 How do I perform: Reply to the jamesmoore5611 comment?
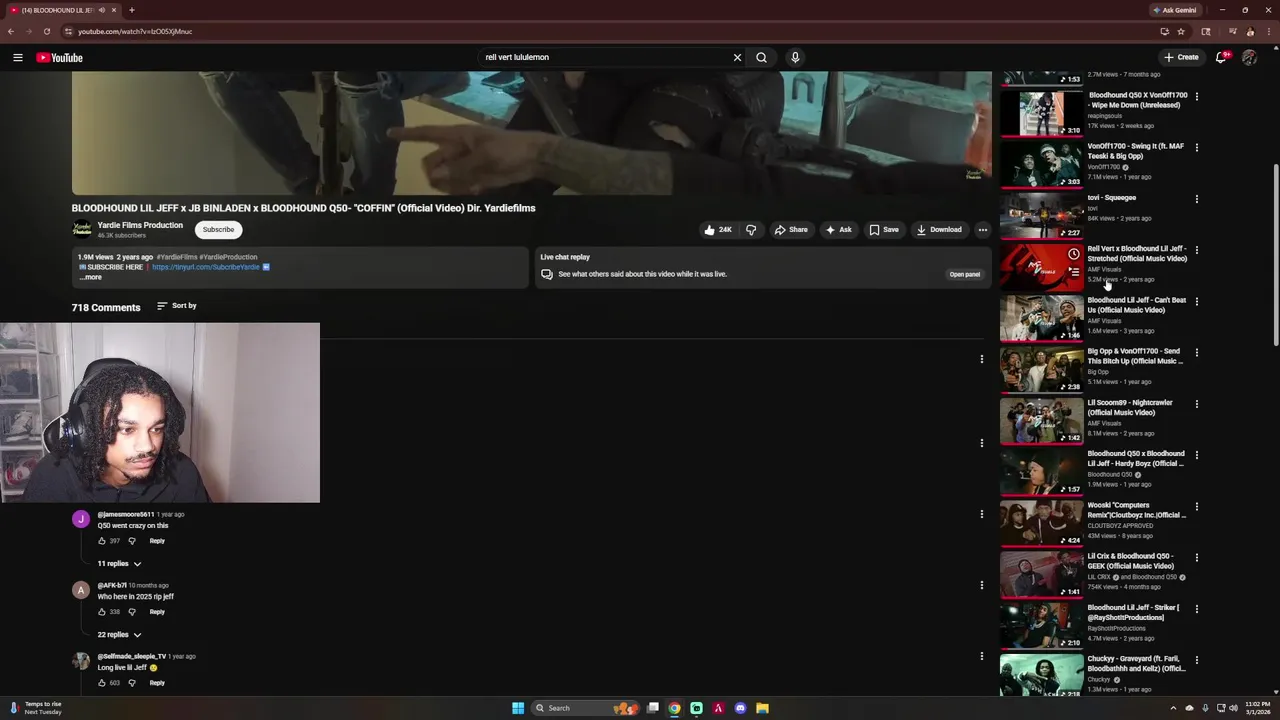(157, 541)
